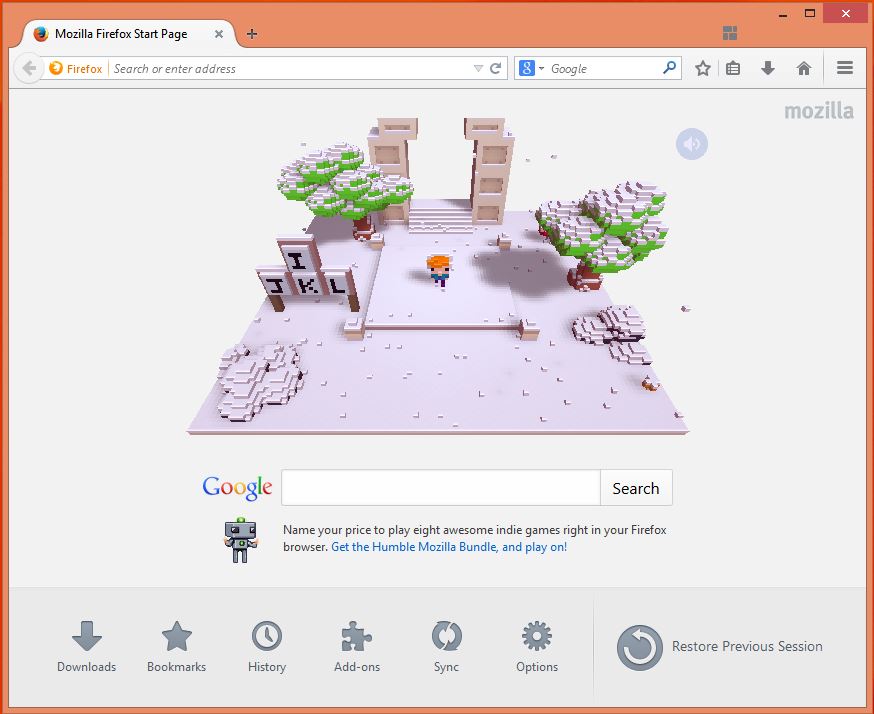The width and height of the screenshot is (874, 714).
Task: Open the Add-ons puzzle piece shortcut
Action: pos(357,646)
